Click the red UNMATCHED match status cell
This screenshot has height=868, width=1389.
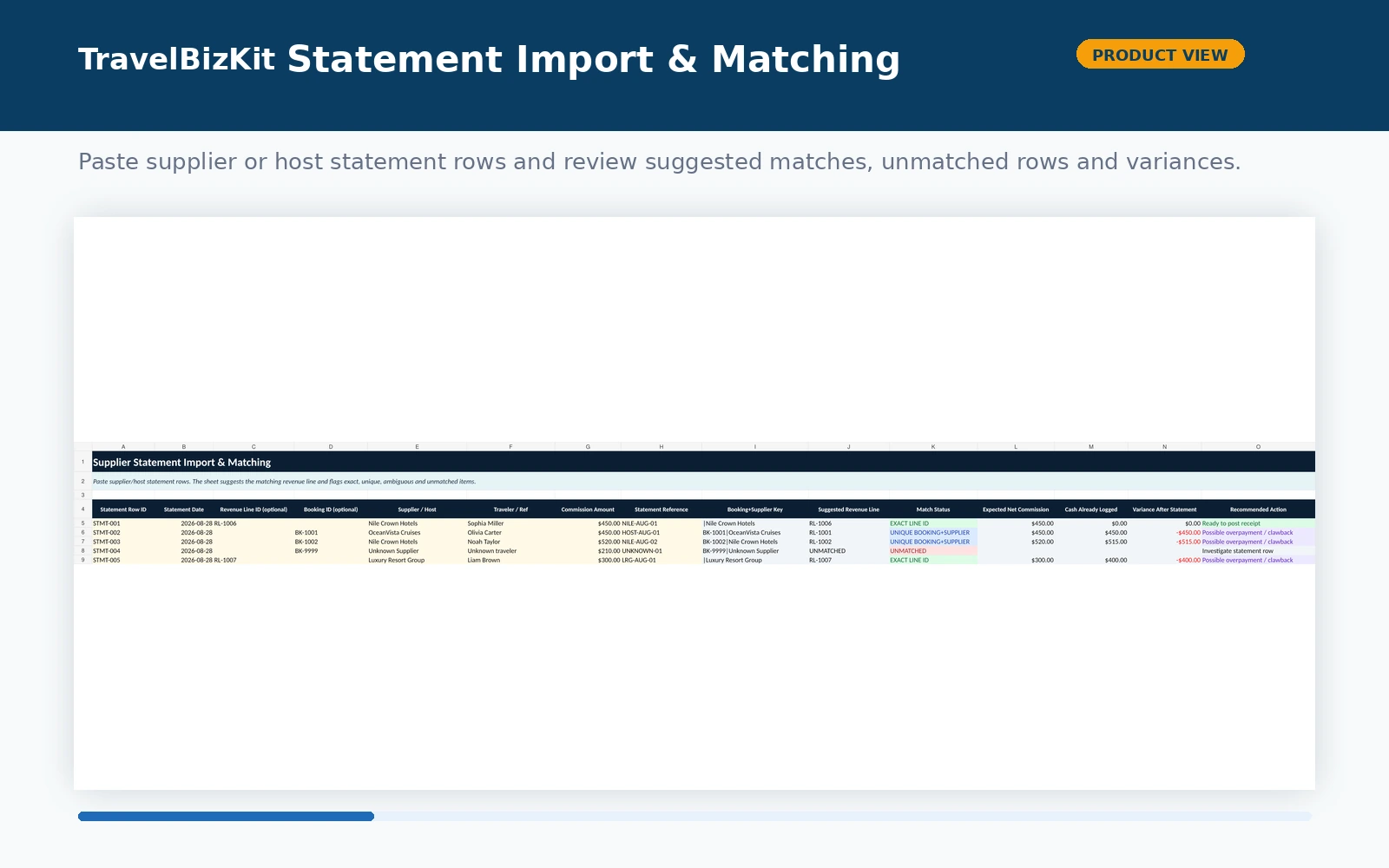[933, 551]
